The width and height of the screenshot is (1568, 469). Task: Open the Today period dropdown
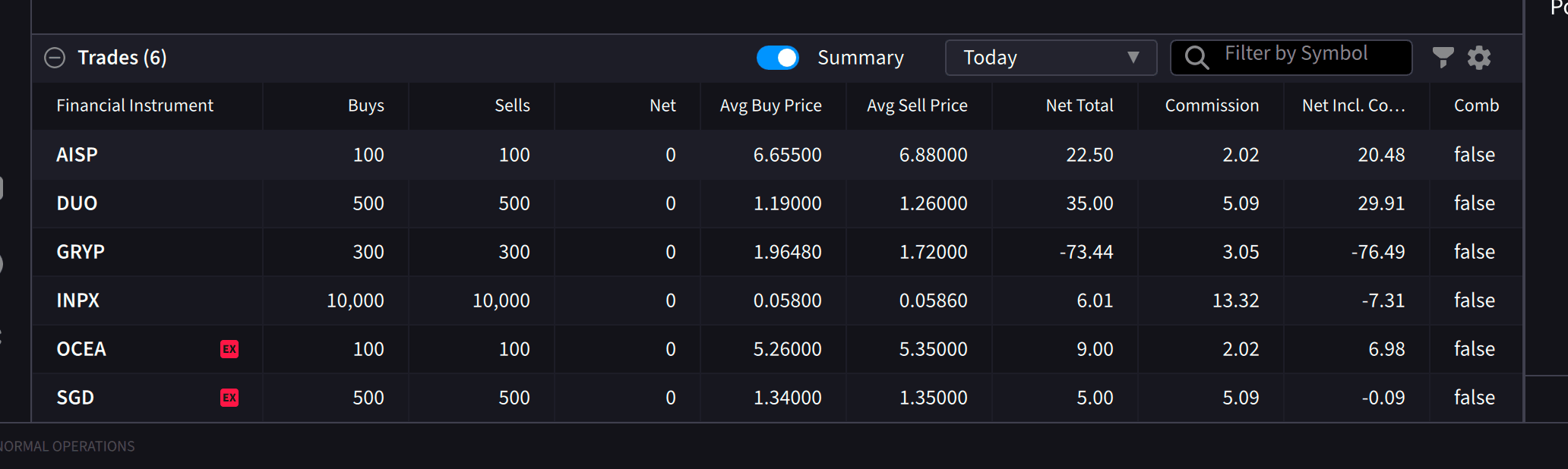tap(1050, 58)
